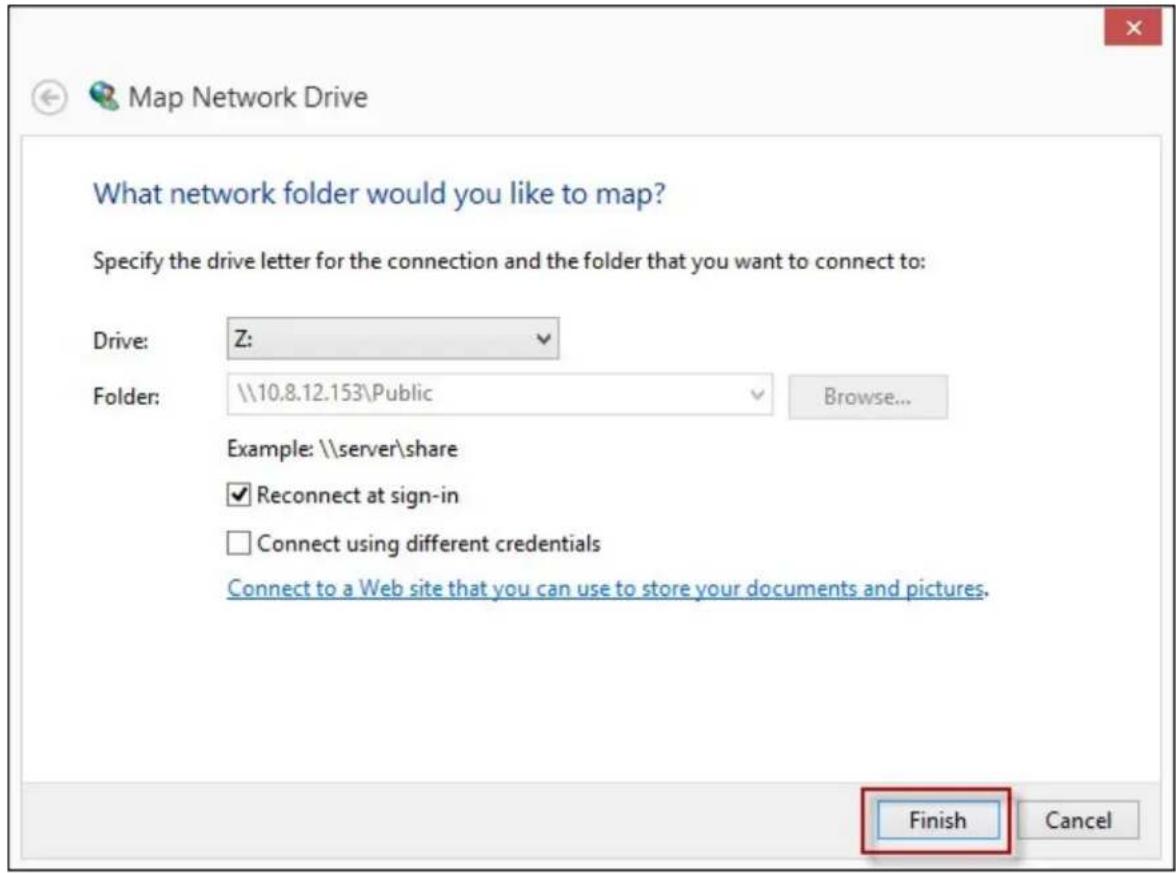Image resolution: width=1176 pixels, height=873 pixels.
Task: Click the Finish button
Action: [938, 820]
